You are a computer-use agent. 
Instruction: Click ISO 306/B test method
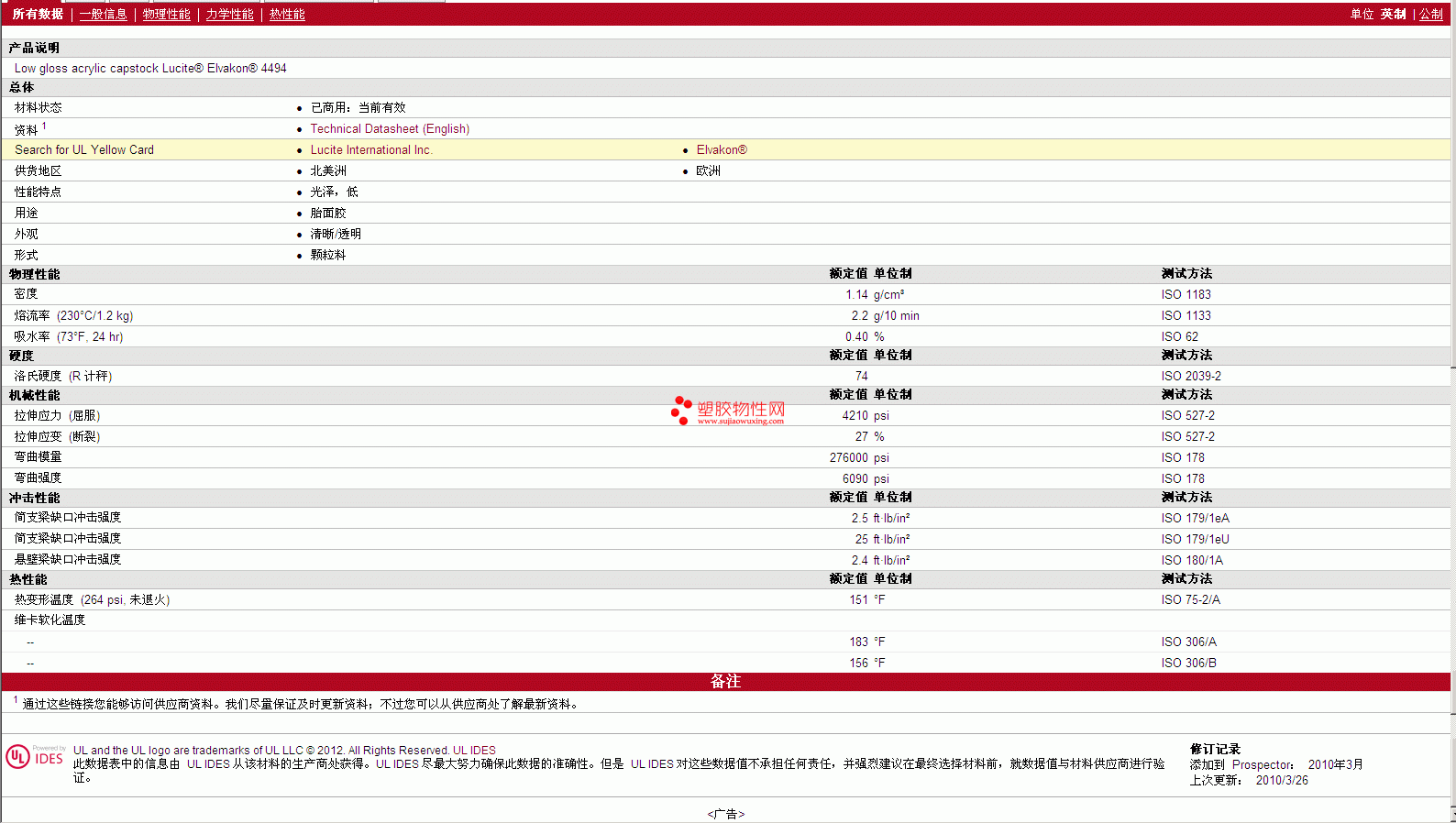(x=1188, y=664)
